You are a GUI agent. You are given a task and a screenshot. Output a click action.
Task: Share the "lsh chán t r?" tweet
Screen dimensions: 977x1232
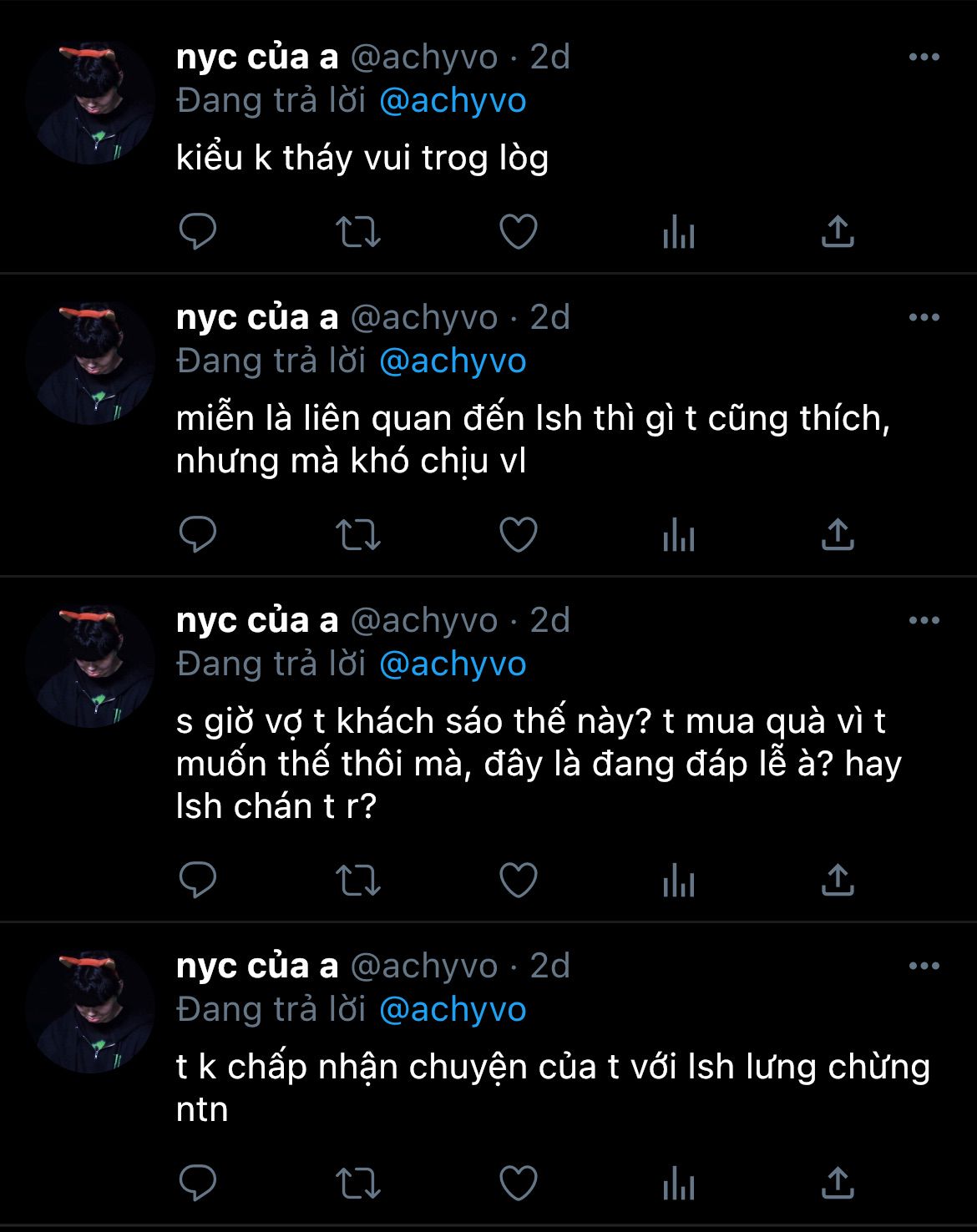(838, 880)
